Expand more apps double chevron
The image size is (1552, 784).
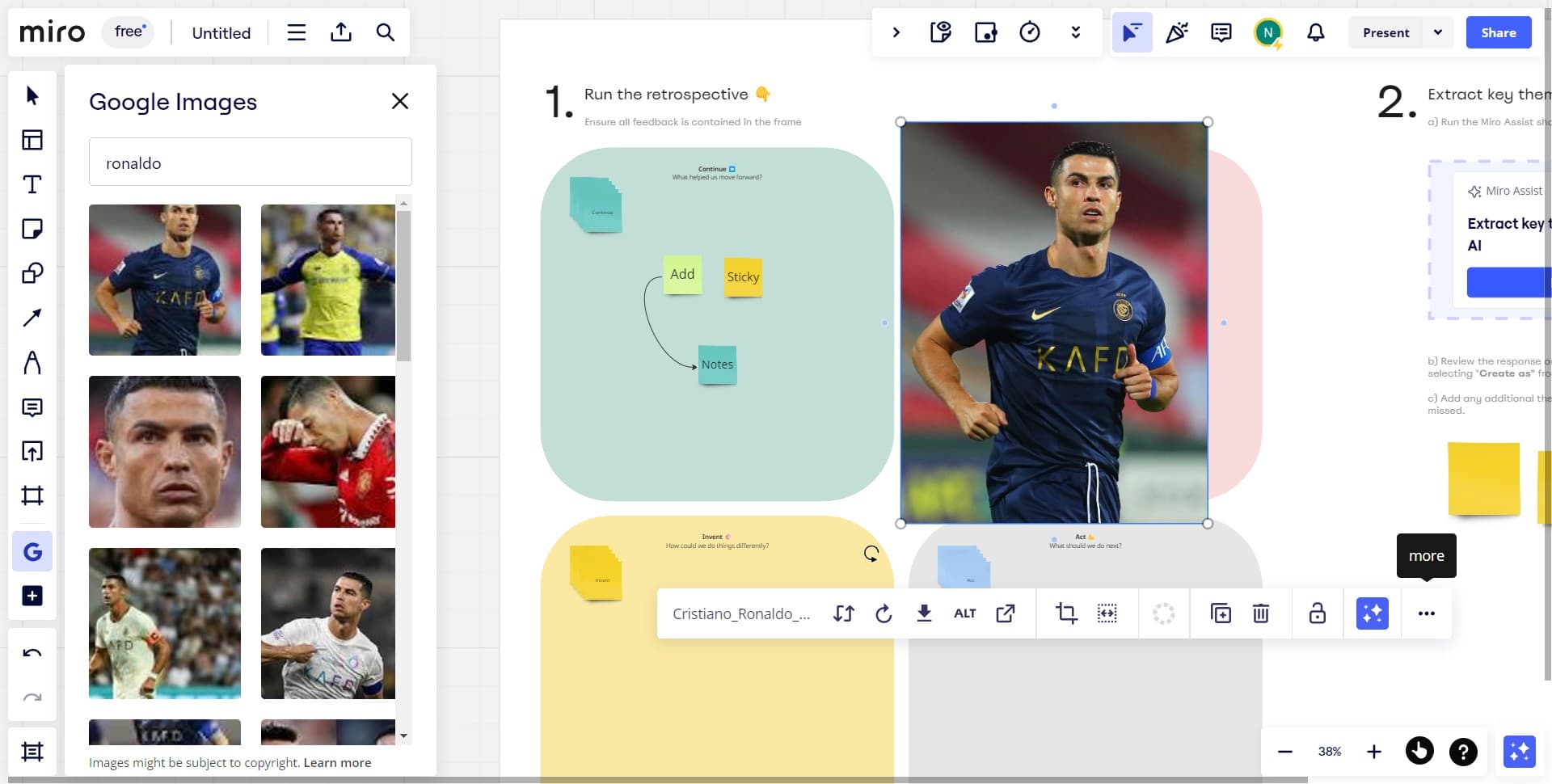(x=1075, y=32)
